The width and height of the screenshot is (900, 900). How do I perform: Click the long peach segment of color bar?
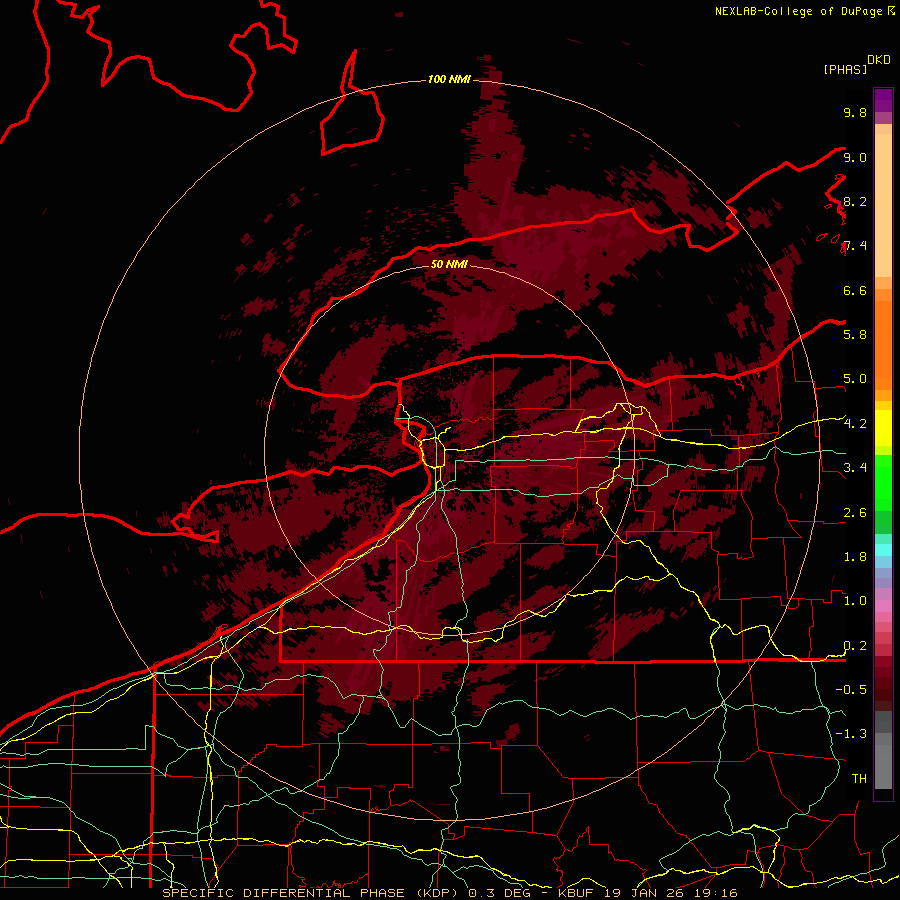click(x=883, y=205)
